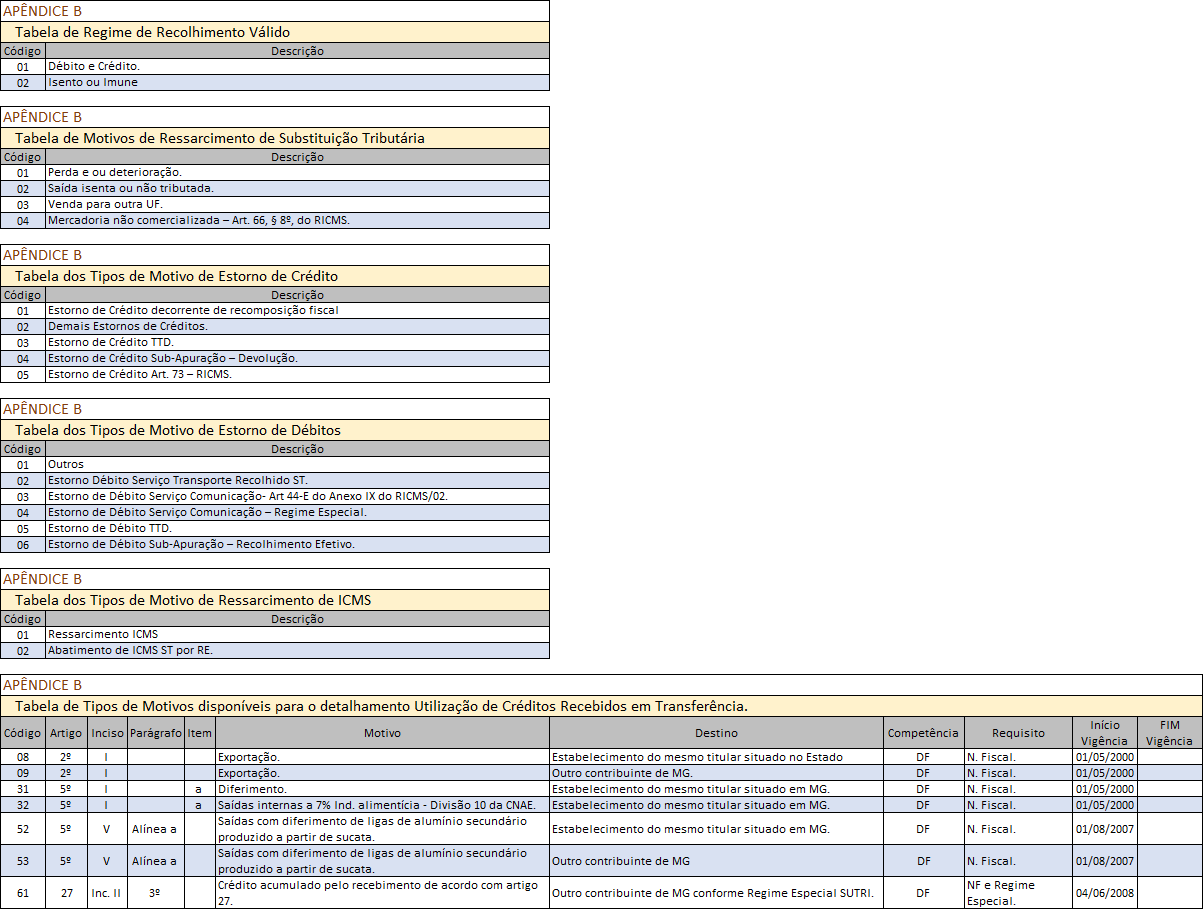Select the 'Competência' column header

point(923,733)
